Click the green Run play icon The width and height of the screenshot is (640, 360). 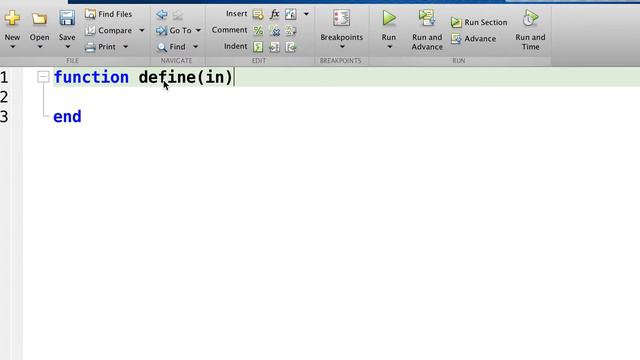tap(389, 18)
